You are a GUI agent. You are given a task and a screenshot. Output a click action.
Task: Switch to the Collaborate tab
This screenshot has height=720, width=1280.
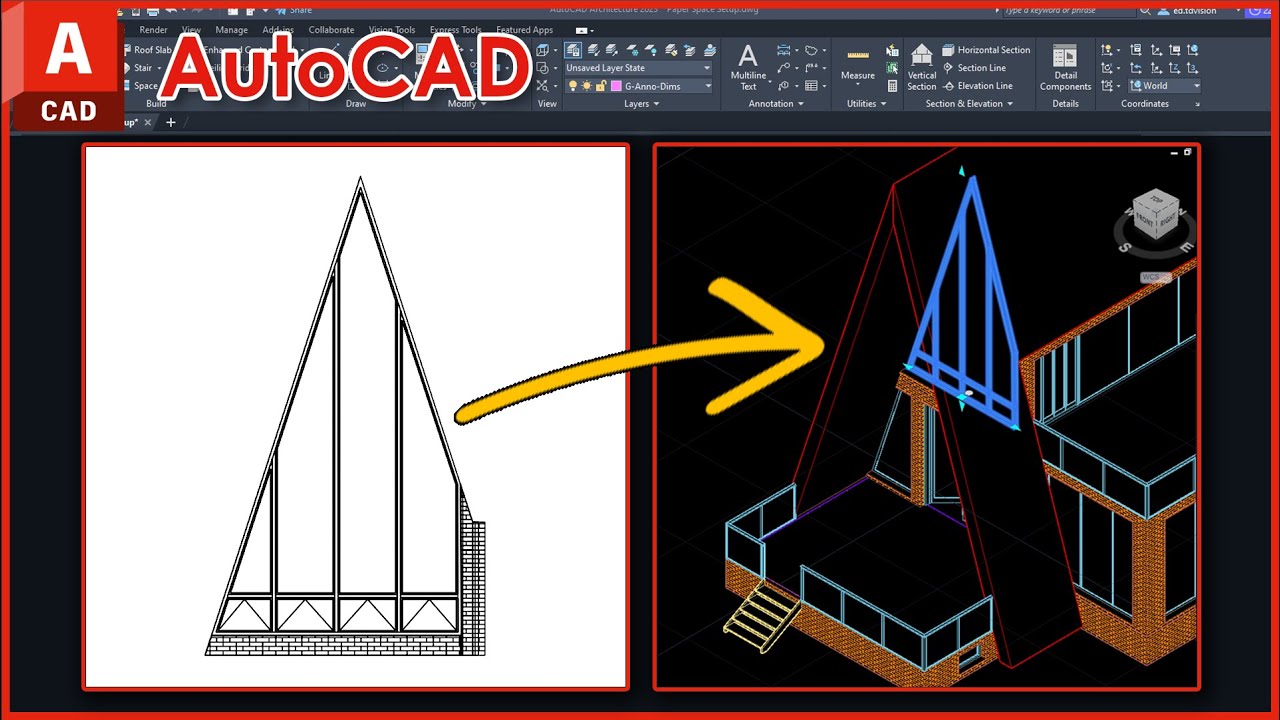(331, 30)
